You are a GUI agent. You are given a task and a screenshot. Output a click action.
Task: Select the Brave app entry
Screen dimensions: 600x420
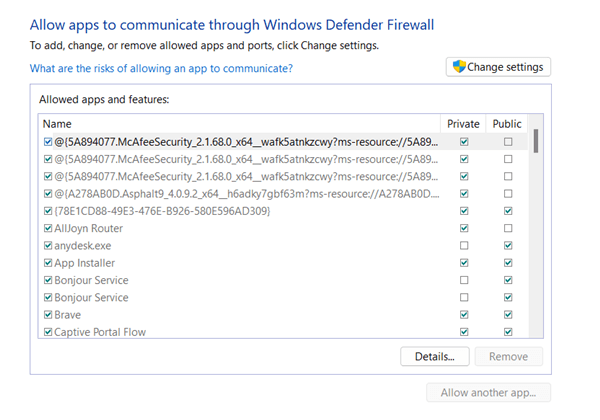(x=68, y=314)
